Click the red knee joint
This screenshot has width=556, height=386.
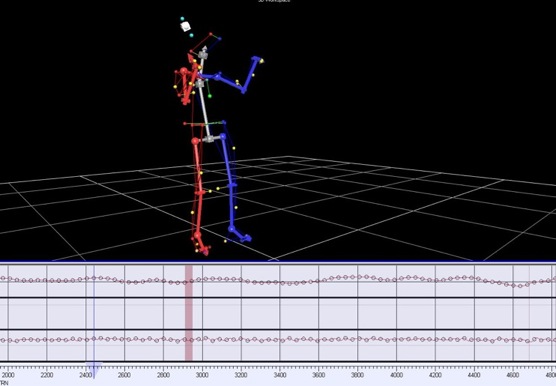click(x=200, y=192)
